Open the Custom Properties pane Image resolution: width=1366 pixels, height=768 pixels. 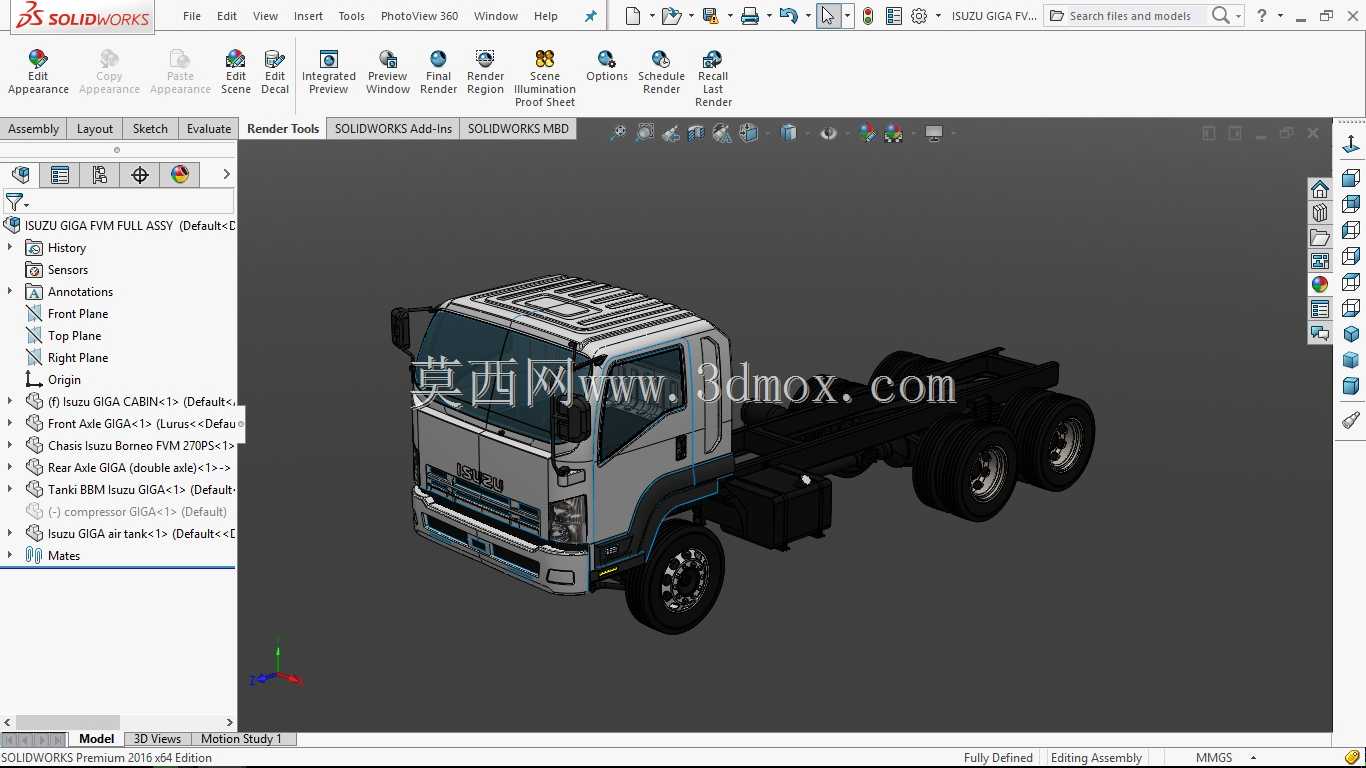click(1320, 309)
